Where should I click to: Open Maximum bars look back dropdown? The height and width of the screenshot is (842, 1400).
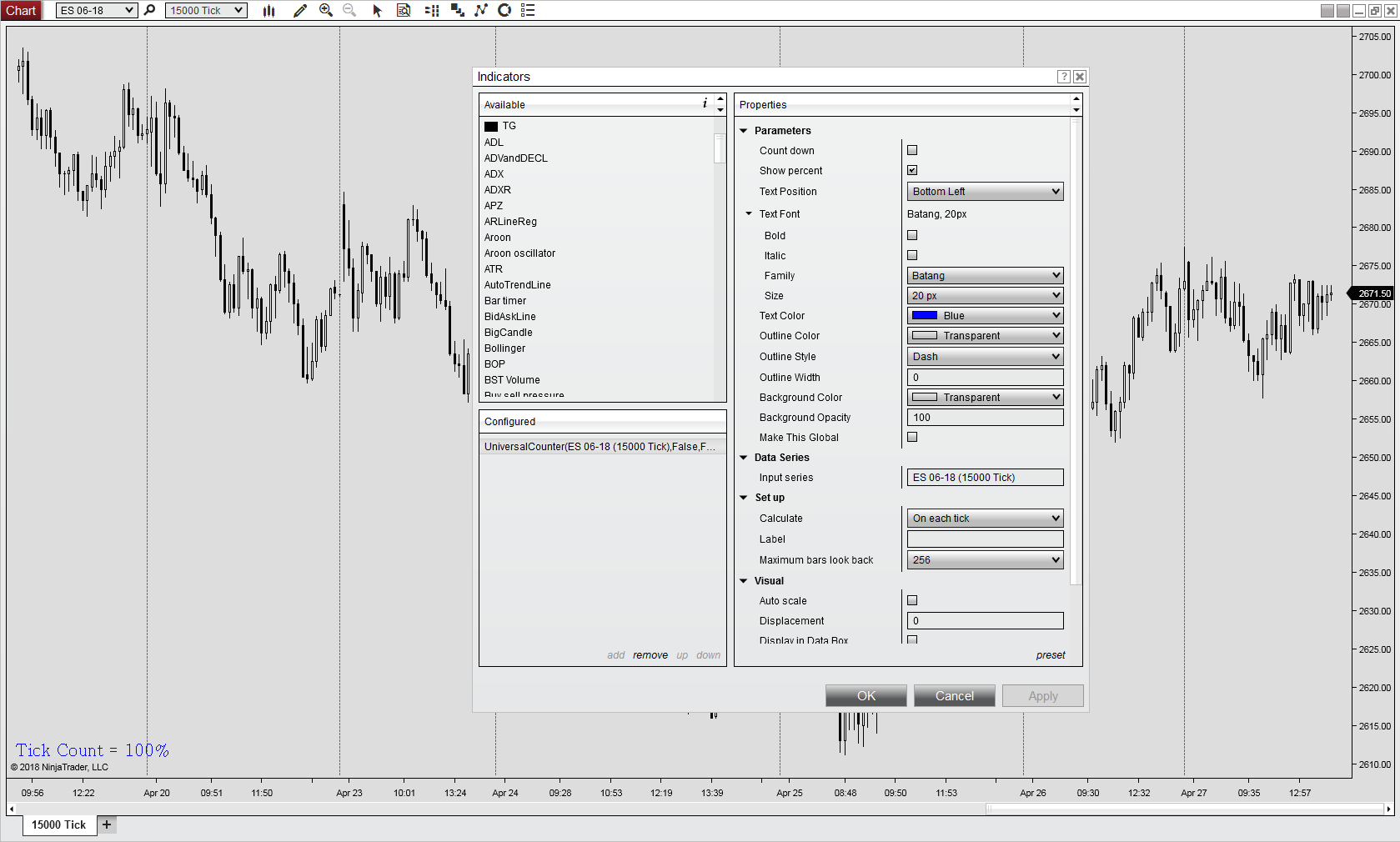tap(985, 560)
